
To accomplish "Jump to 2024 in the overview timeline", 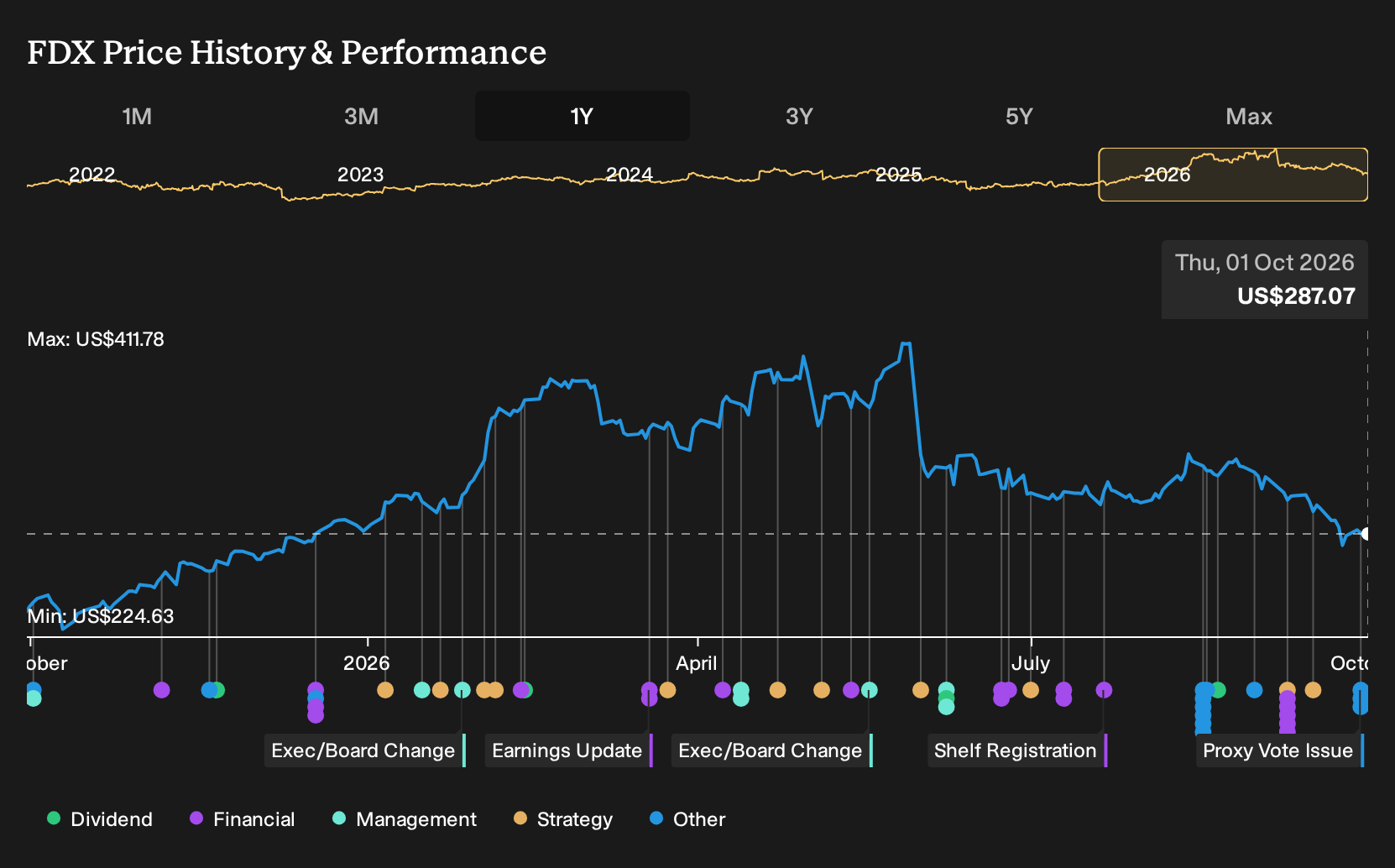I will tap(630, 175).
